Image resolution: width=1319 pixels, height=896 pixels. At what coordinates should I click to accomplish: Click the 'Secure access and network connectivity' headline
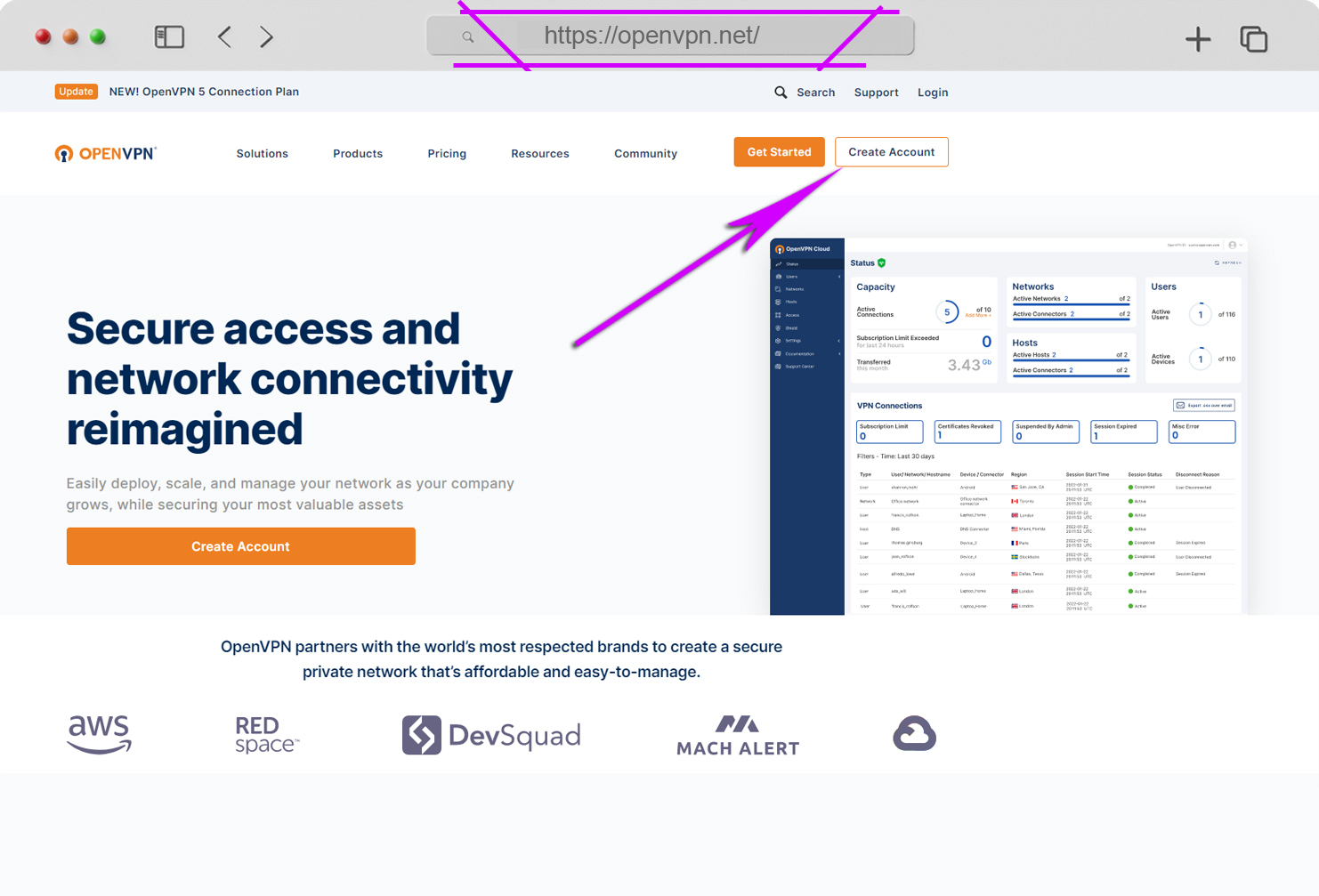tap(290, 379)
